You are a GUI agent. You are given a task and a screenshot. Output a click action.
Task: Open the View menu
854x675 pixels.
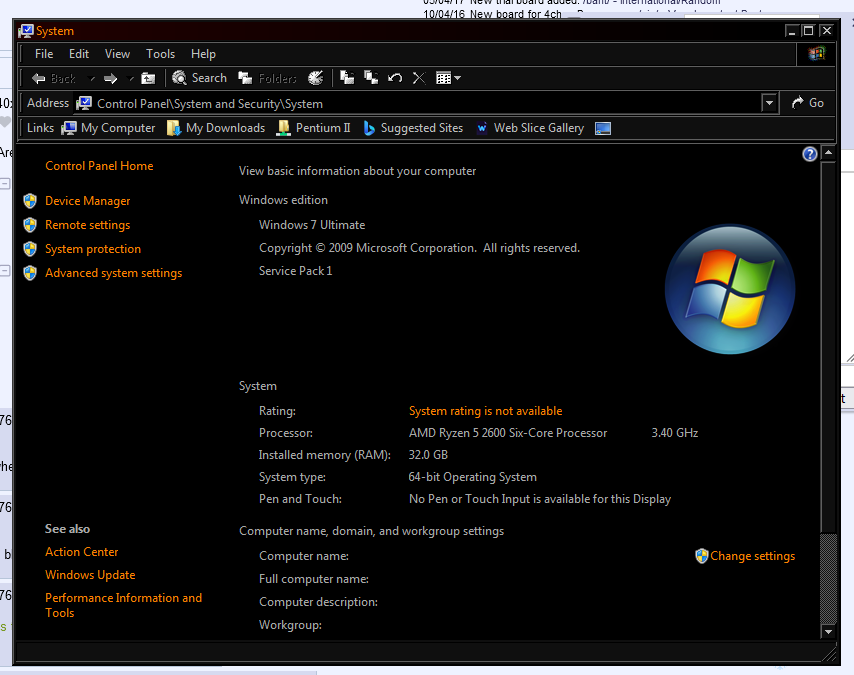[x=117, y=54]
